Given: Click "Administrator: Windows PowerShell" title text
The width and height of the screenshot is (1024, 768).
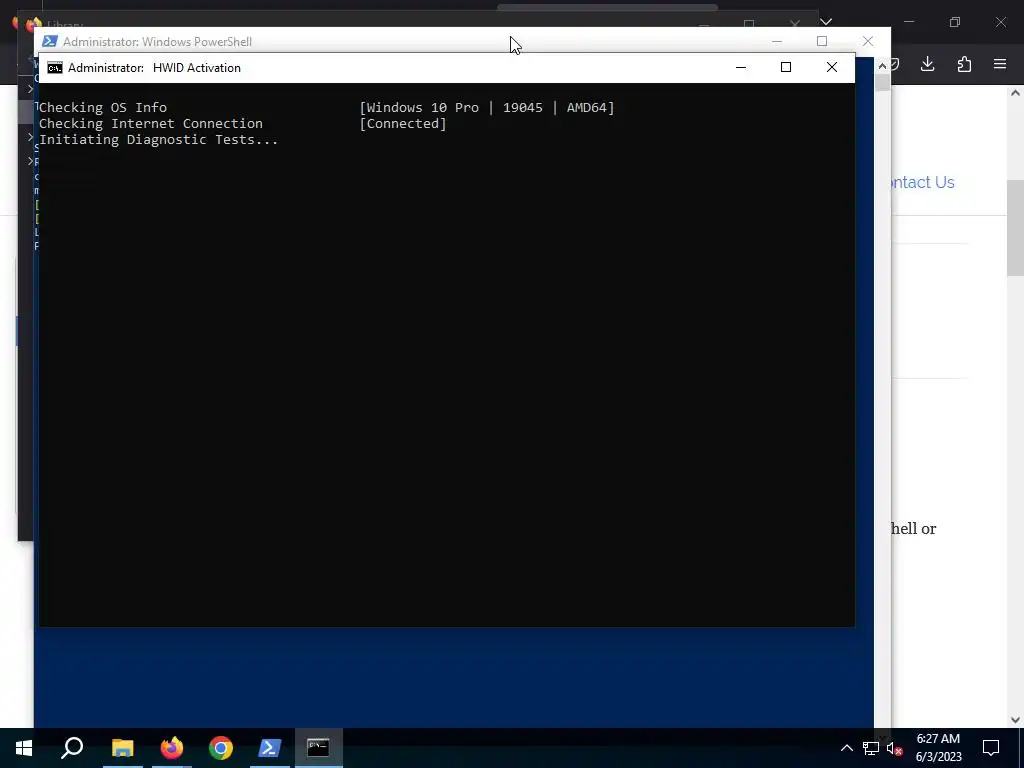Looking at the screenshot, I should click(x=157, y=42).
